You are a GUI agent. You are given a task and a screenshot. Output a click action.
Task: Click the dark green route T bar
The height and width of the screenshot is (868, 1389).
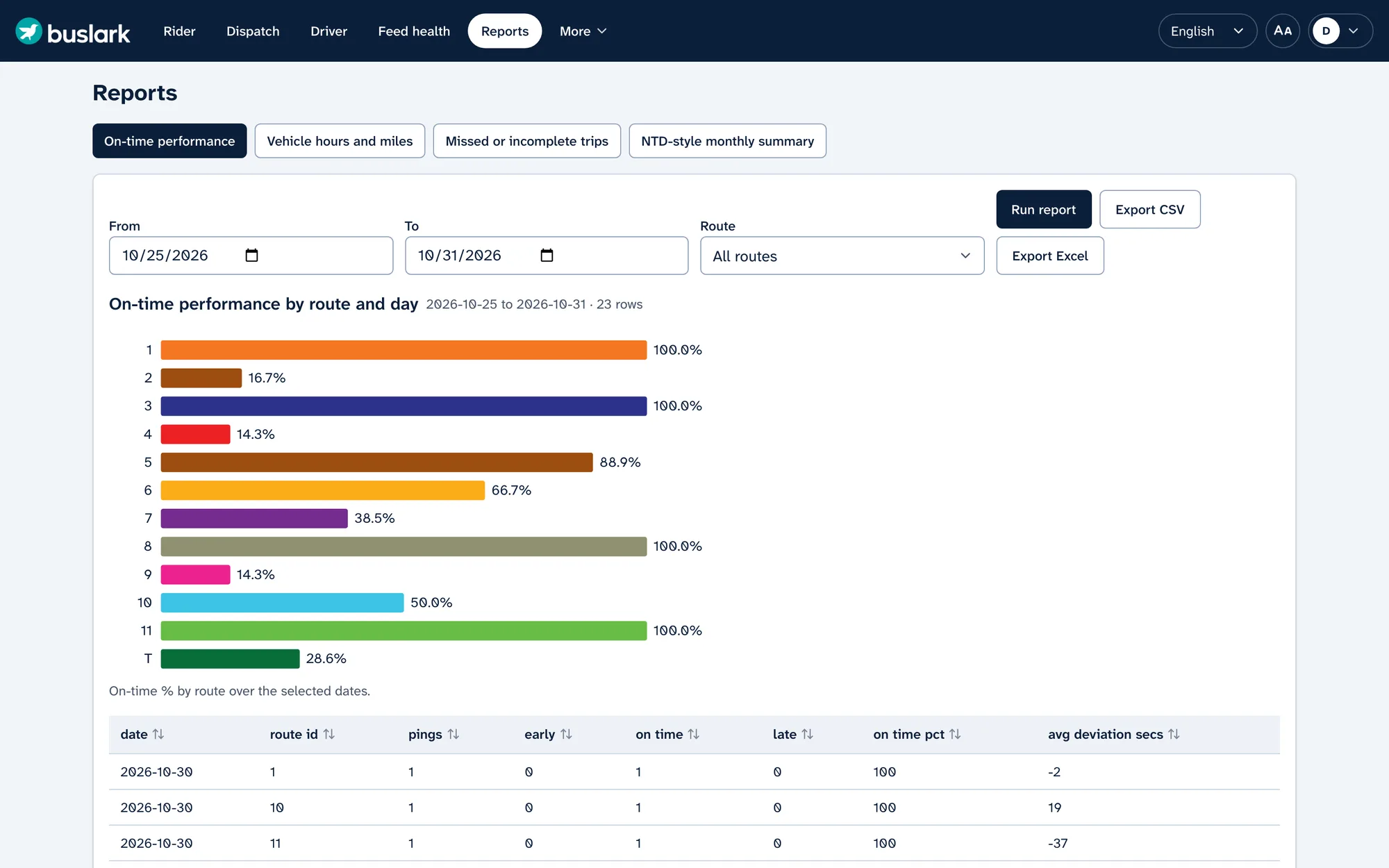pyautogui.click(x=230, y=659)
